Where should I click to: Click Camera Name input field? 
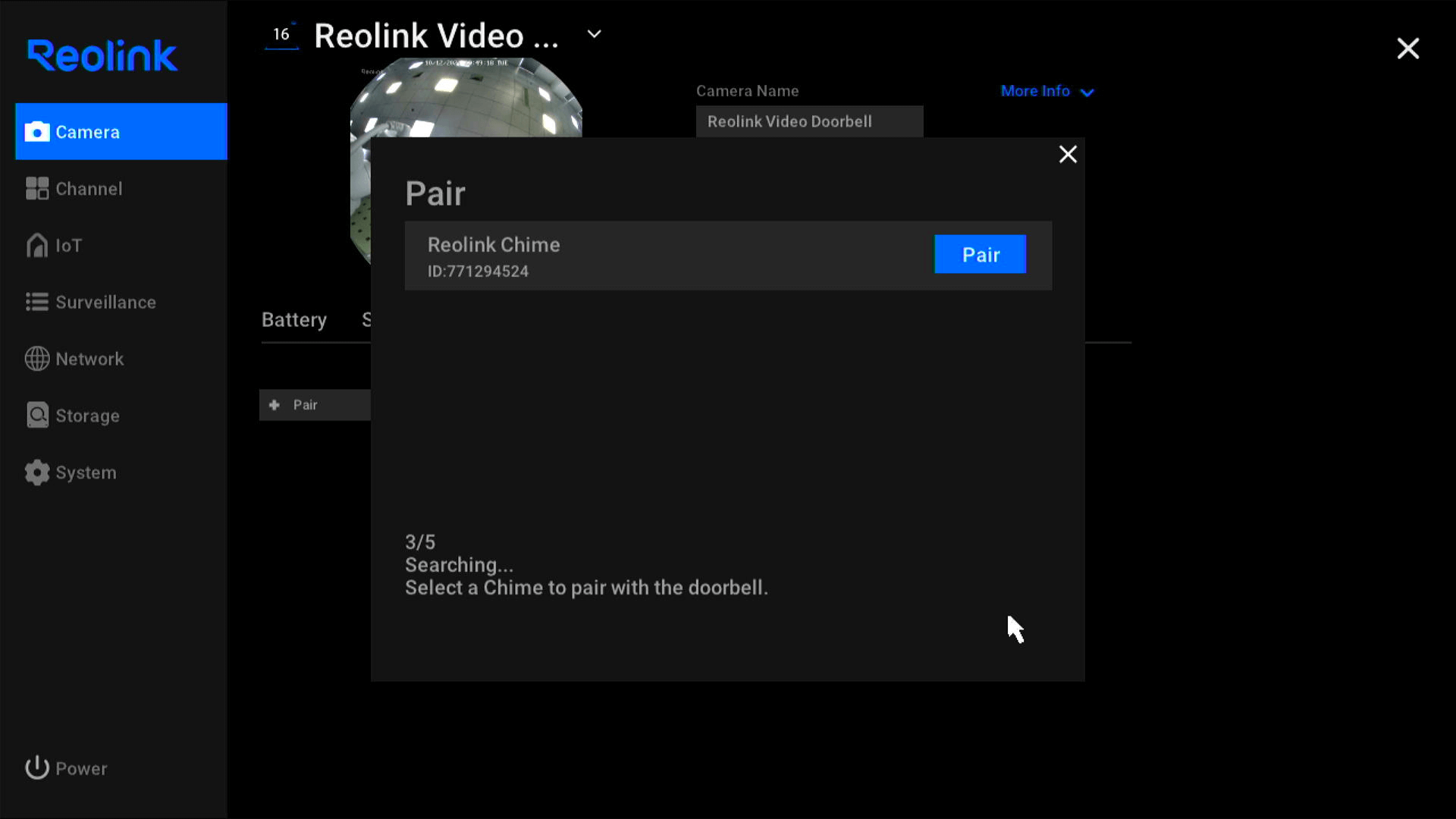[x=811, y=121]
